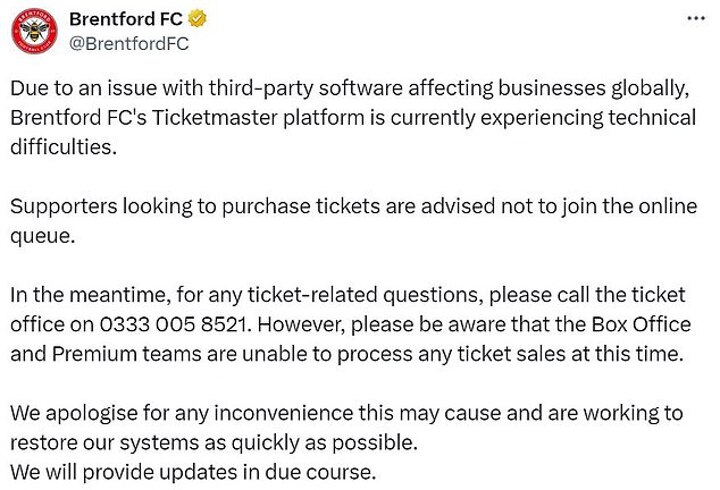Open the Brentford FC display name
This screenshot has width=720, height=490.
pyautogui.click(x=116, y=20)
